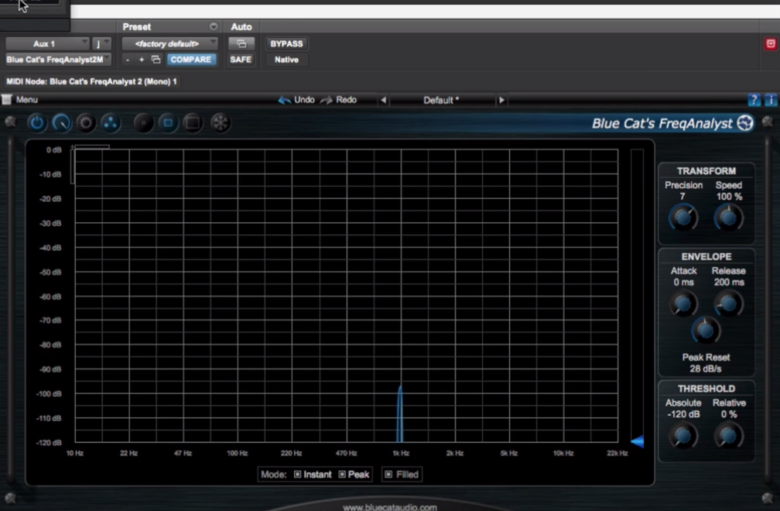
Task: Go to next preset arrow
Action: point(501,100)
